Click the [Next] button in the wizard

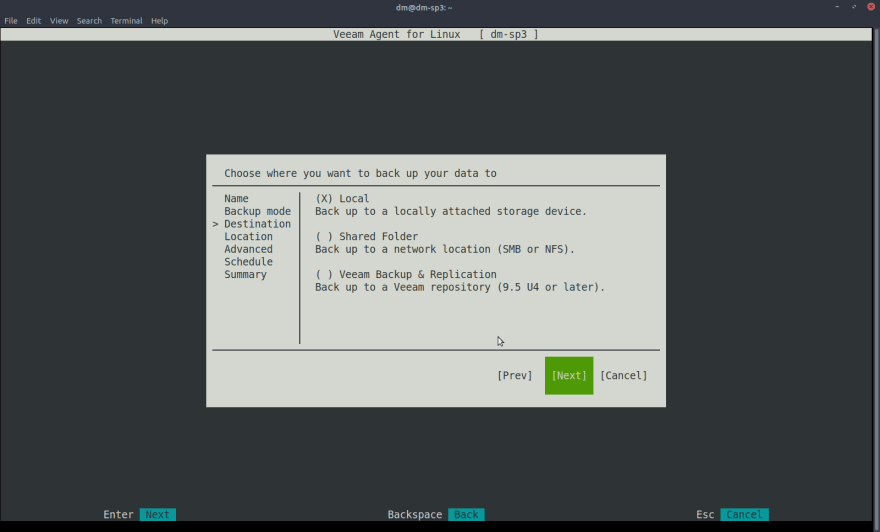pos(569,375)
